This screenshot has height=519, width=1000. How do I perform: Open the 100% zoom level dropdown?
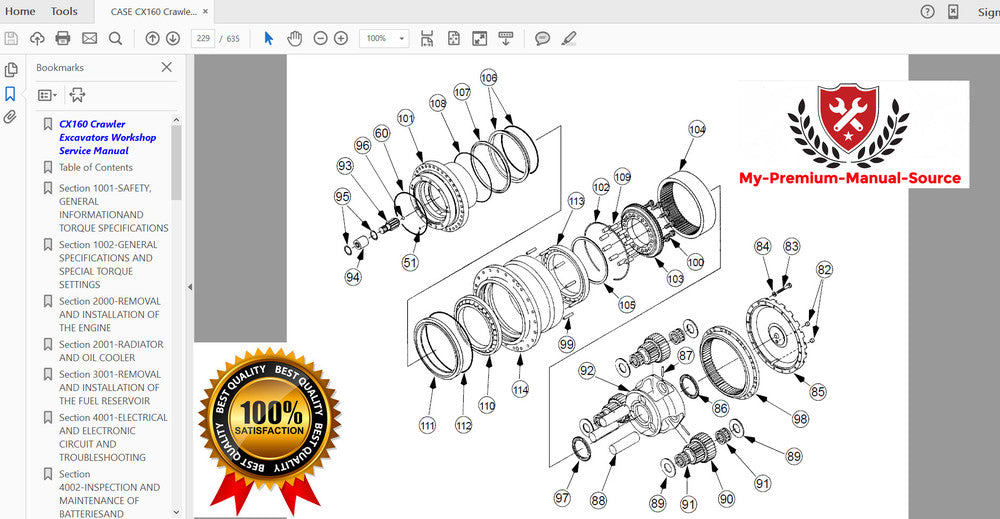point(384,38)
